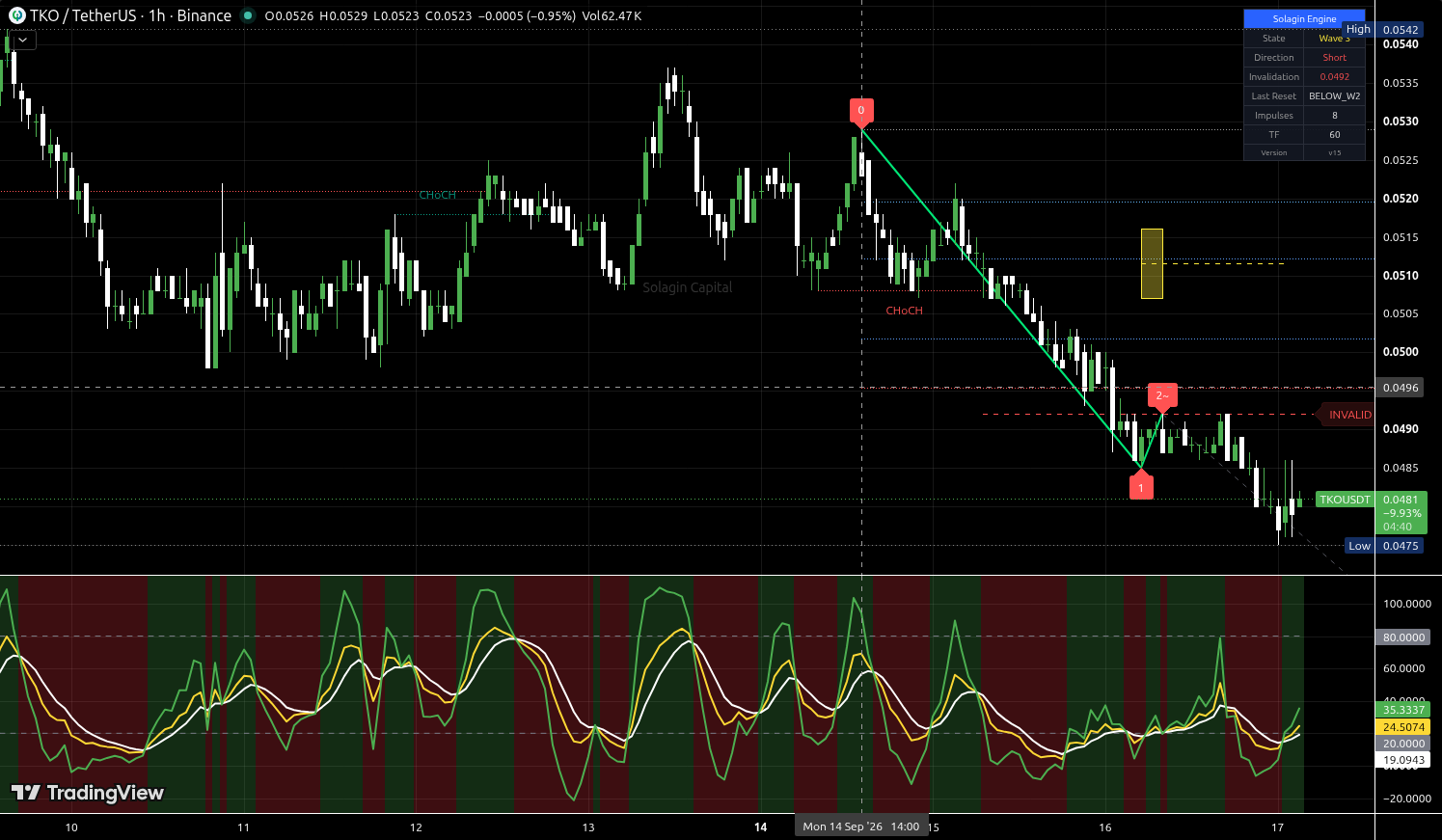Click the TF value 60
Screen dimensions: 1442x840
1334,135
